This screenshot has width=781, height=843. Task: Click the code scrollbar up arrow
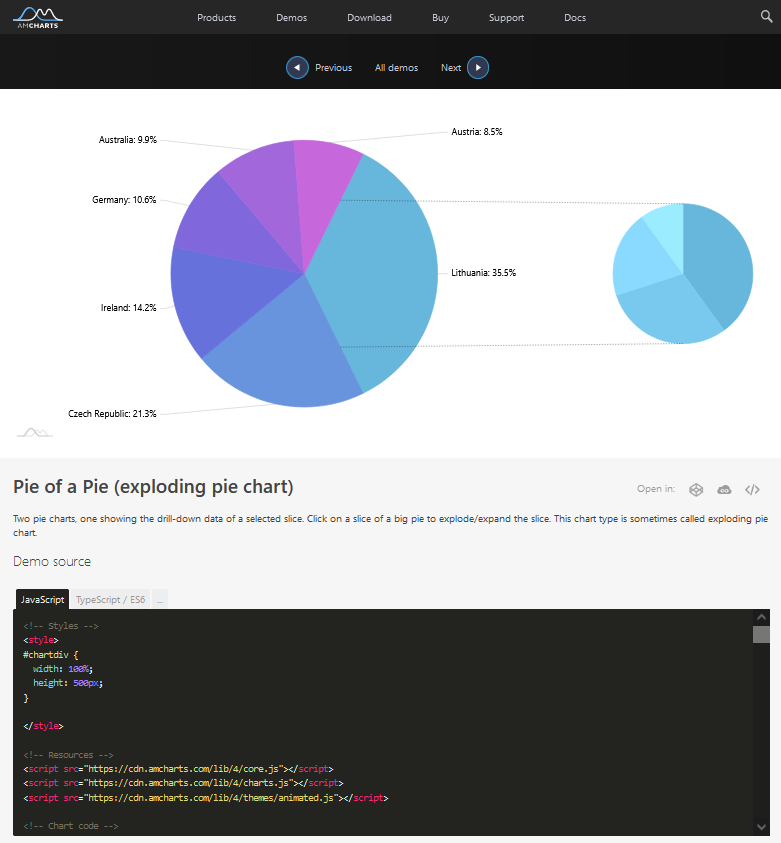pyautogui.click(x=761, y=617)
